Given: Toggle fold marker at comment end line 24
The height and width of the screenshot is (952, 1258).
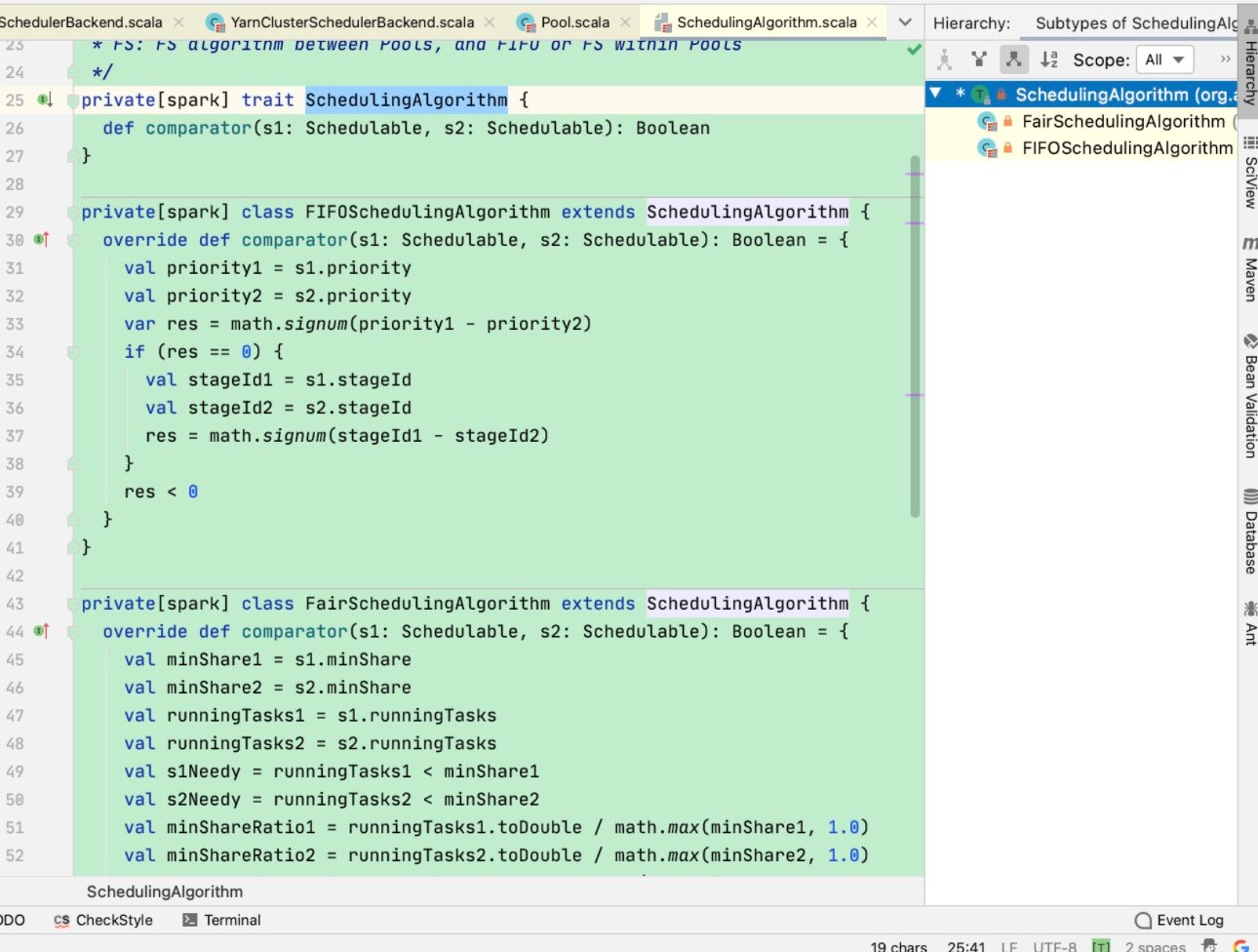Looking at the screenshot, I should (x=73, y=72).
